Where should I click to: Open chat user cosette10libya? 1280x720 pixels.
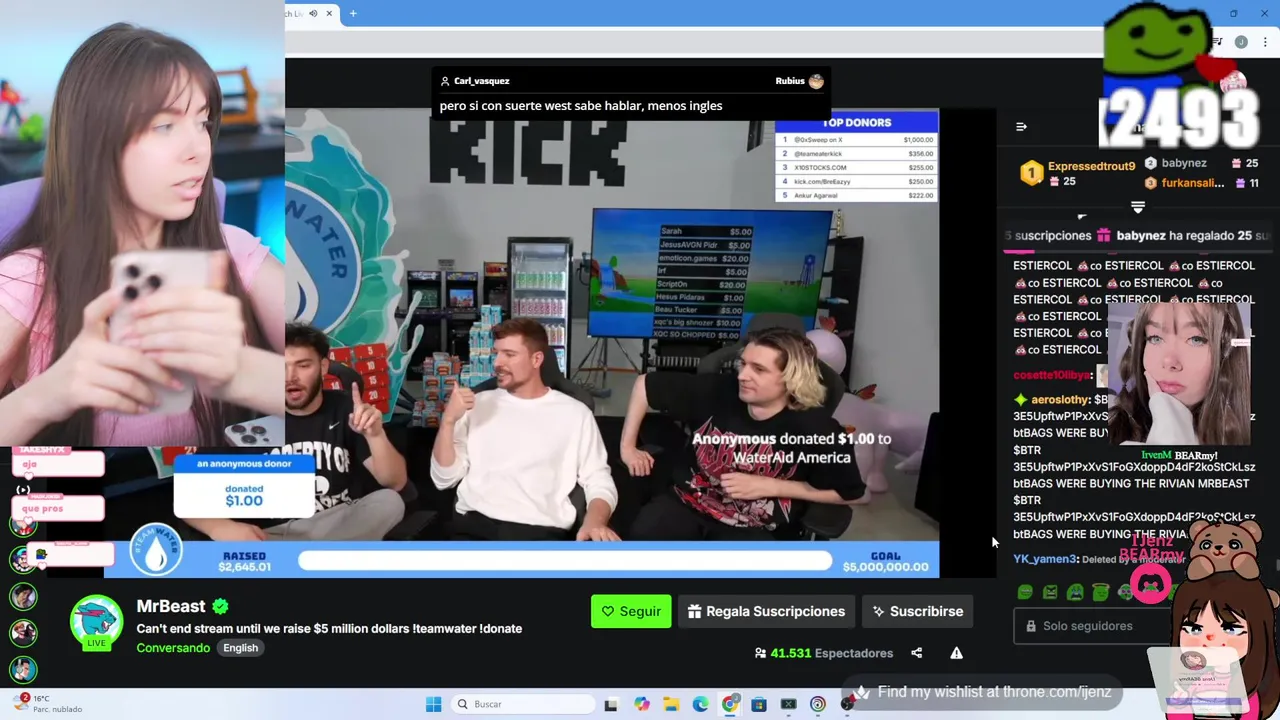coord(1051,375)
